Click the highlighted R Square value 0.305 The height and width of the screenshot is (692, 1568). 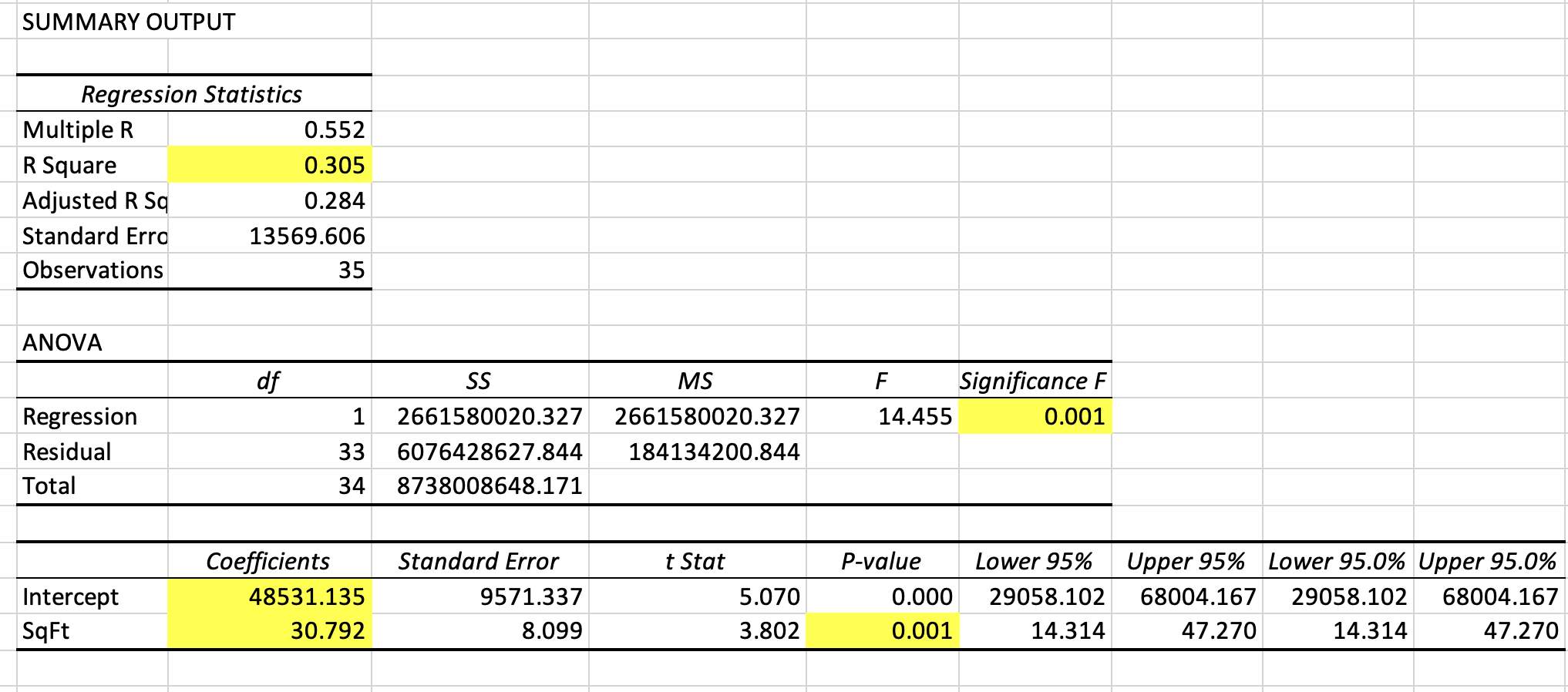270,165
